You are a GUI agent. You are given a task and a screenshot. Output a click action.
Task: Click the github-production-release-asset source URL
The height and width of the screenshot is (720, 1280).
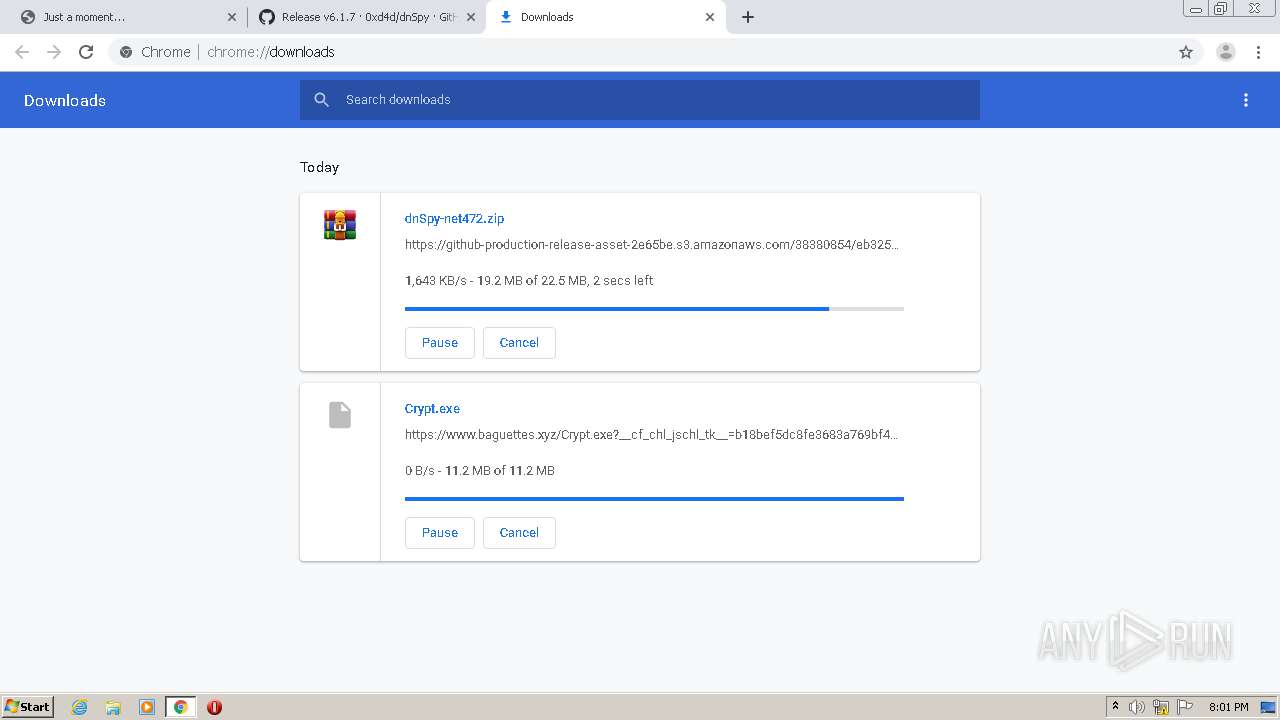point(652,244)
